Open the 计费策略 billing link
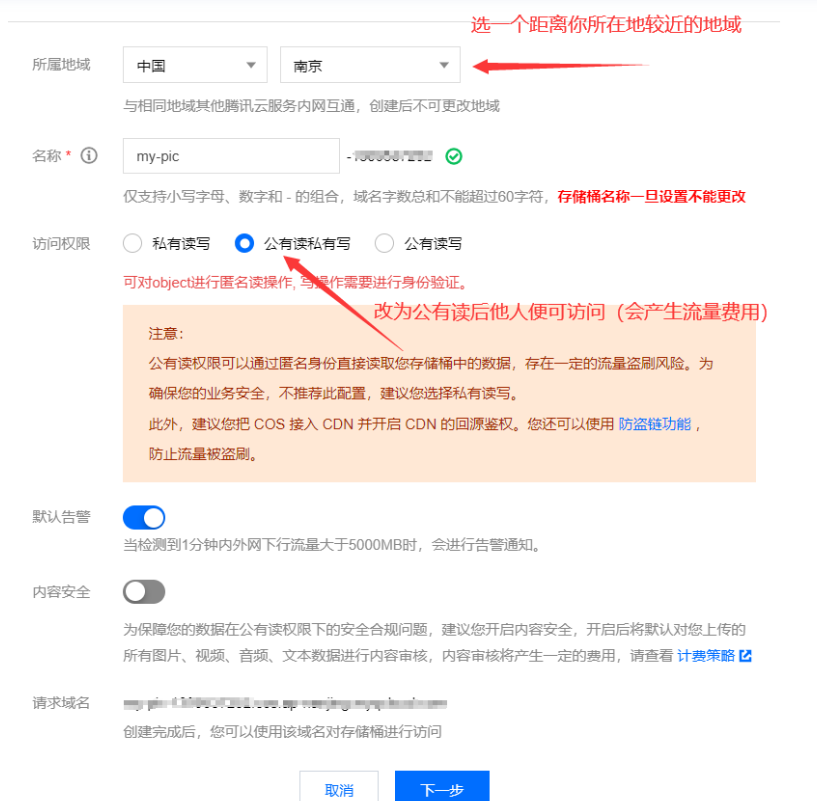This screenshot has width=817, height=801. point(705,656)
